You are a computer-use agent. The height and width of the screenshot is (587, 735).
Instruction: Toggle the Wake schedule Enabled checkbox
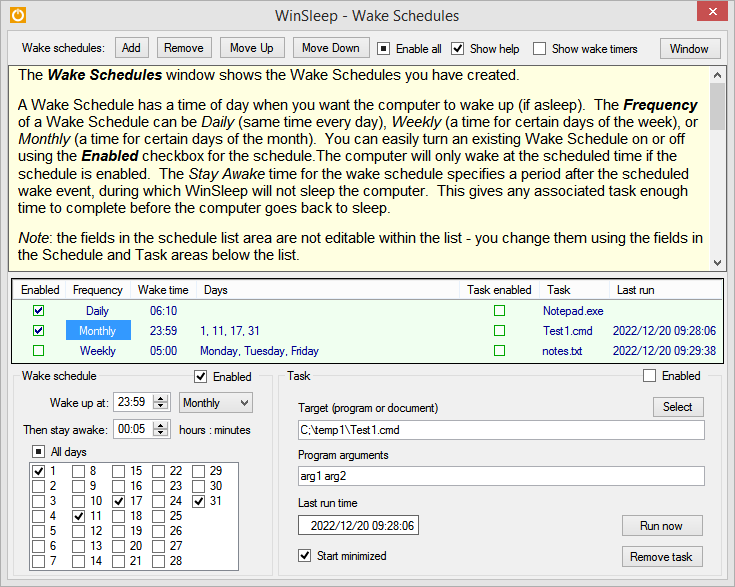(x=201, y=376)
